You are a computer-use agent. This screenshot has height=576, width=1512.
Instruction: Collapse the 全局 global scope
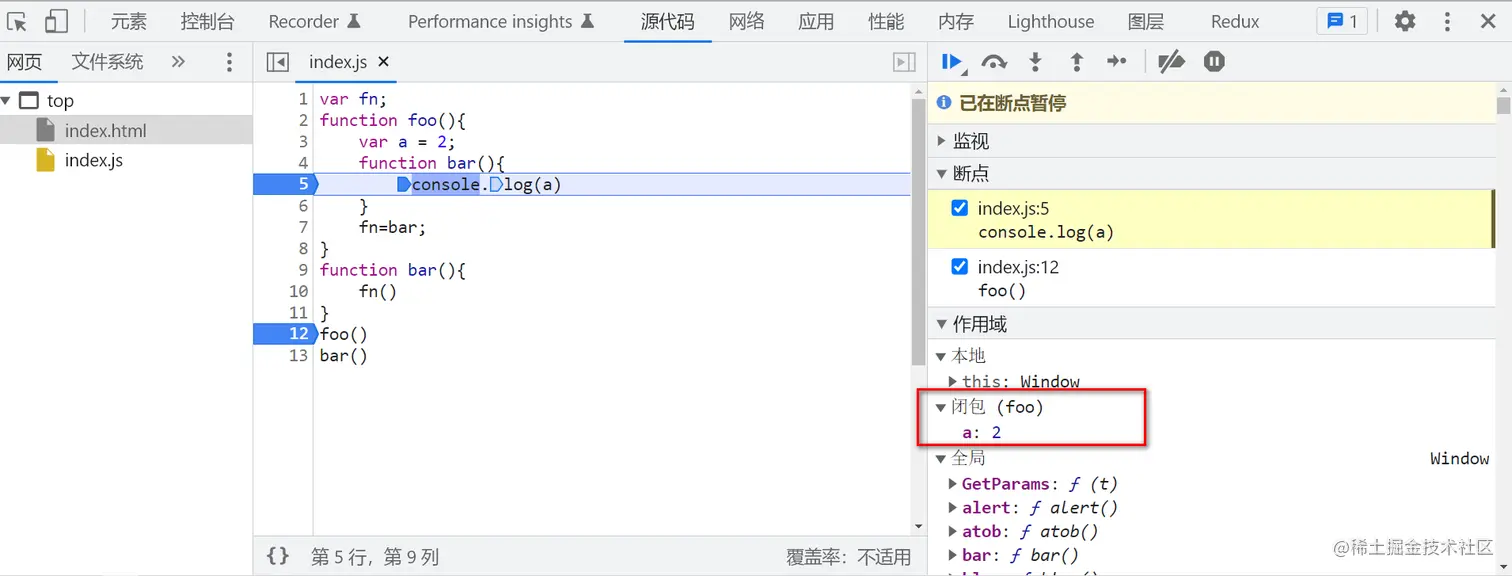pos(941,458)
